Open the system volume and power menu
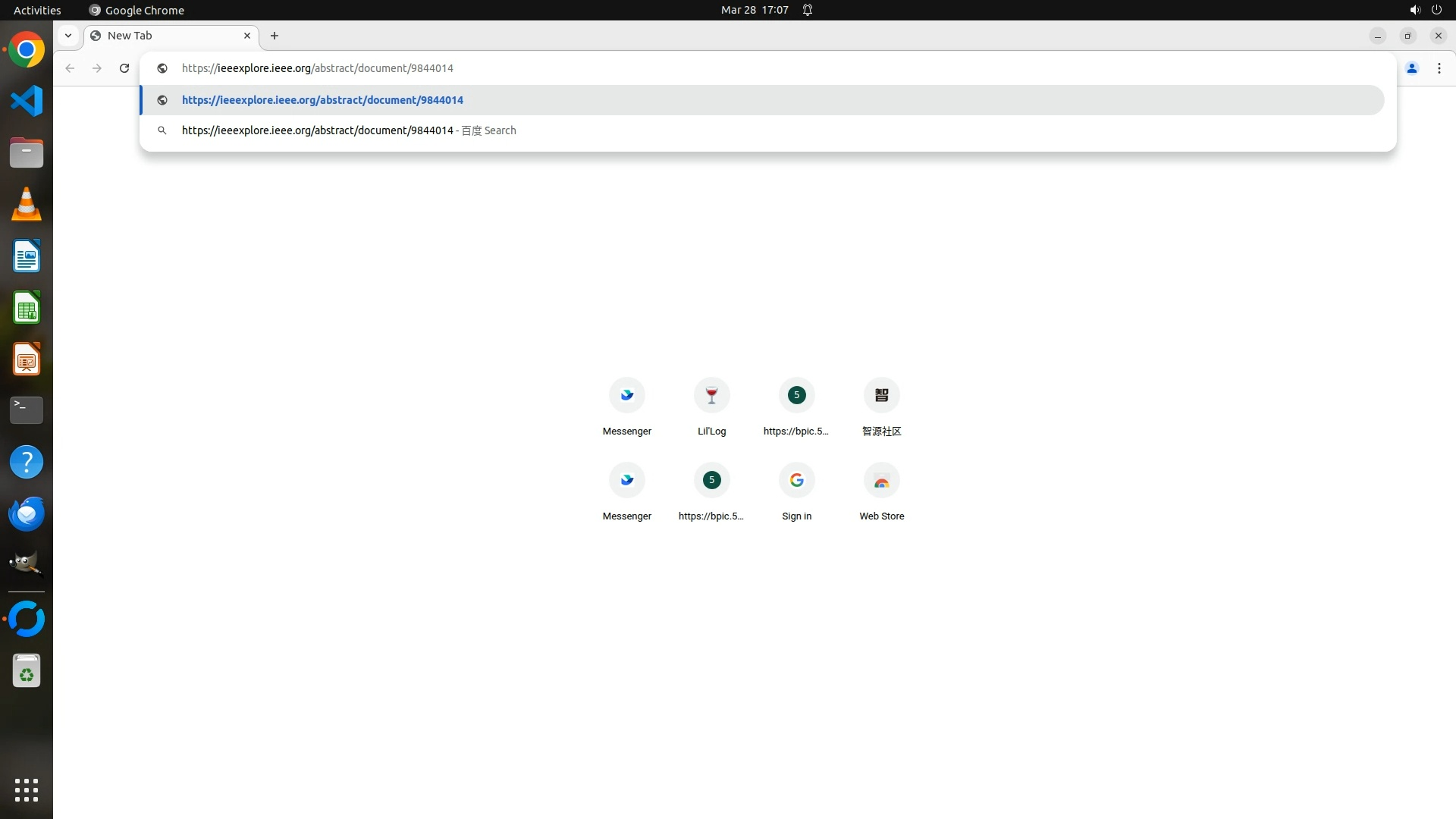Screen dimensions: 1456x819 [1425, 10]
